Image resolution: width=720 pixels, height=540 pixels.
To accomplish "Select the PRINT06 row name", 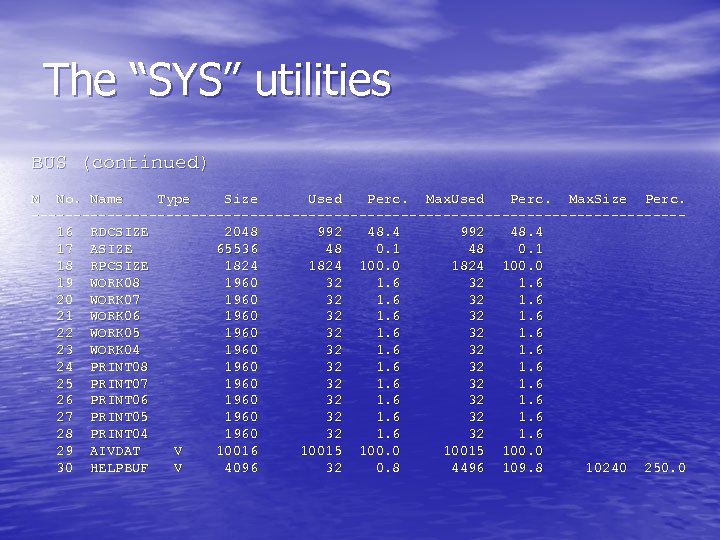I will point(119,400).
